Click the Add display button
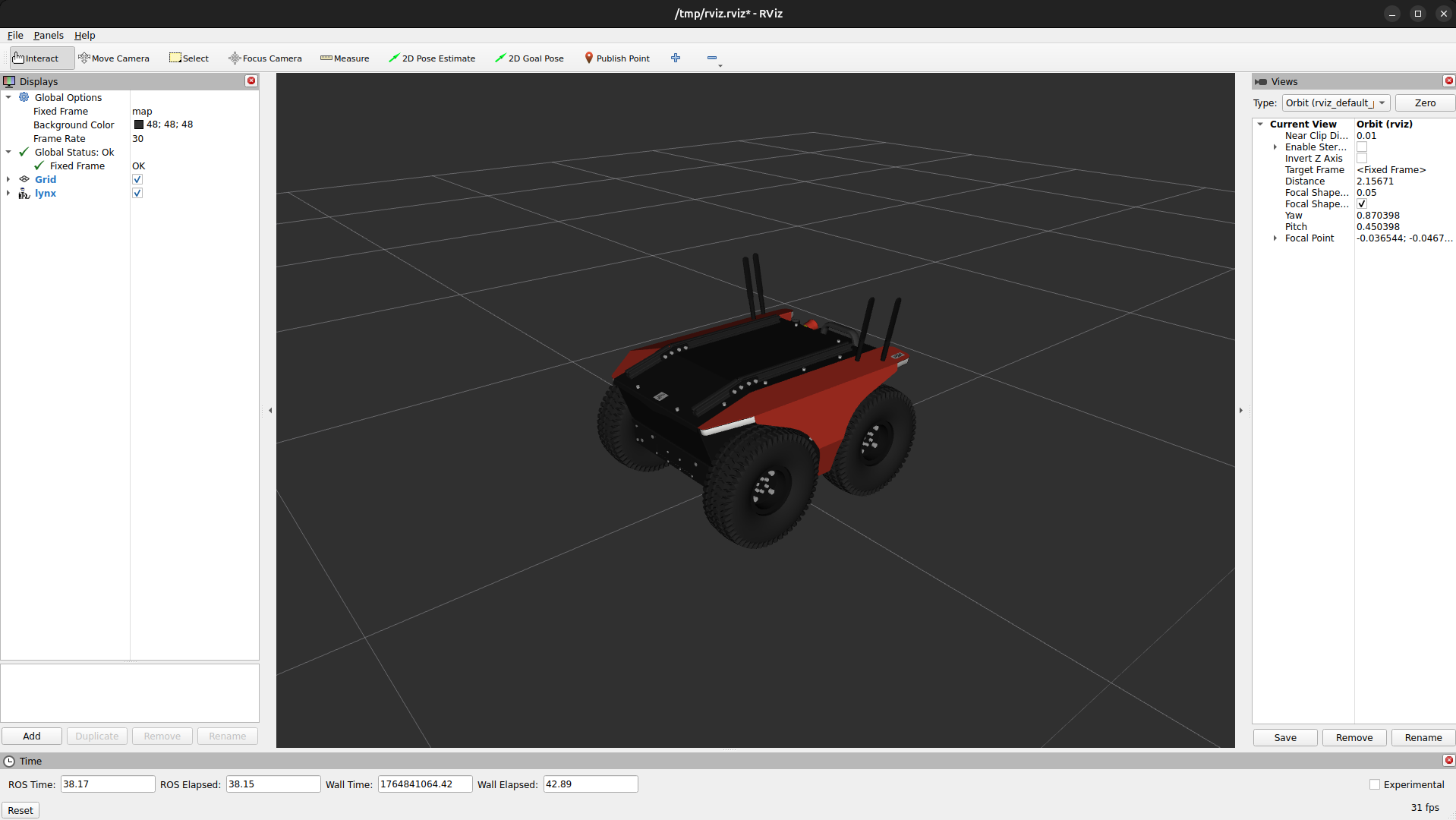The width and height of the screenshot is (1456, 820). (32, 736)
